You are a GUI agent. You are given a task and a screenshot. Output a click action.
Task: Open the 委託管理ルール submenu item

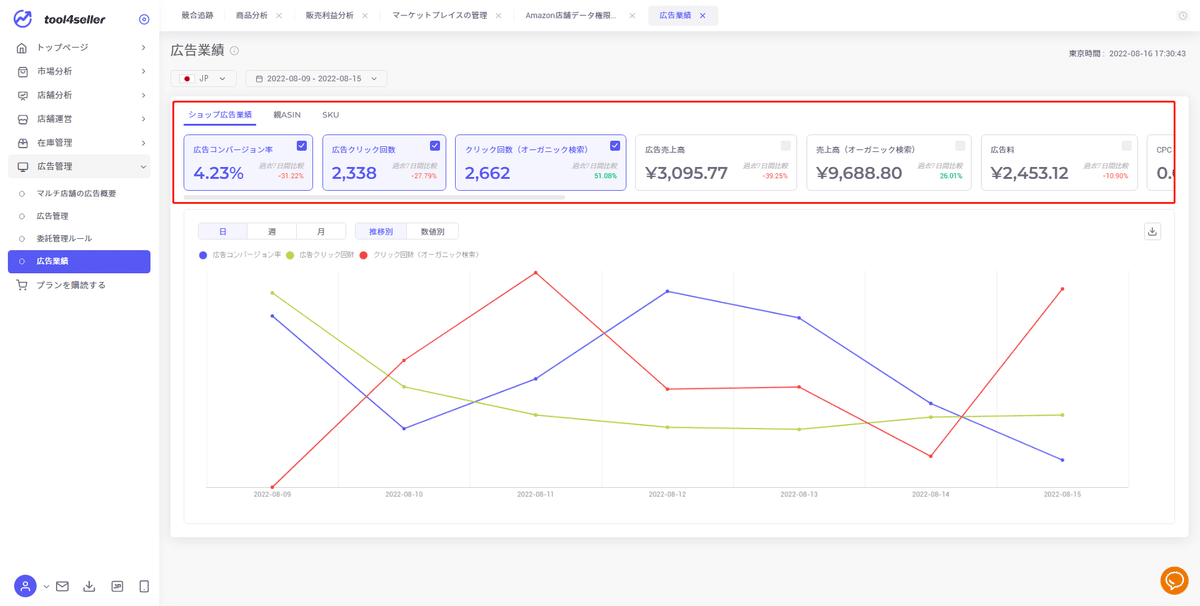pyautogui.click(x=64, y=239)
